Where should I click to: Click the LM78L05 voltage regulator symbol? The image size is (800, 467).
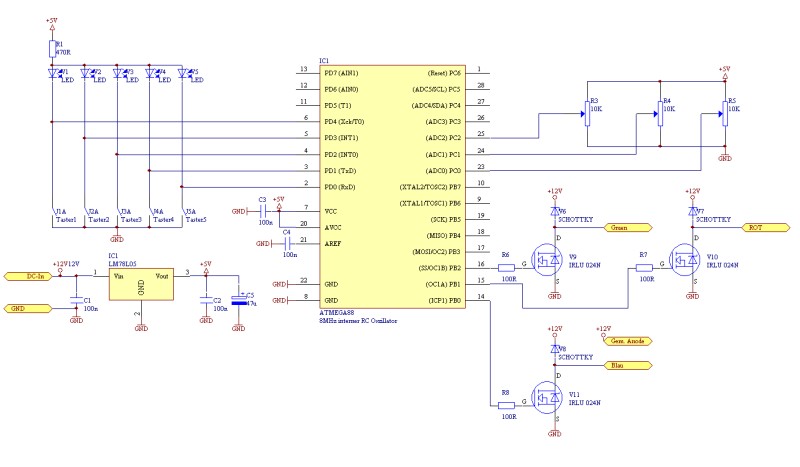(x=141, y=284)
